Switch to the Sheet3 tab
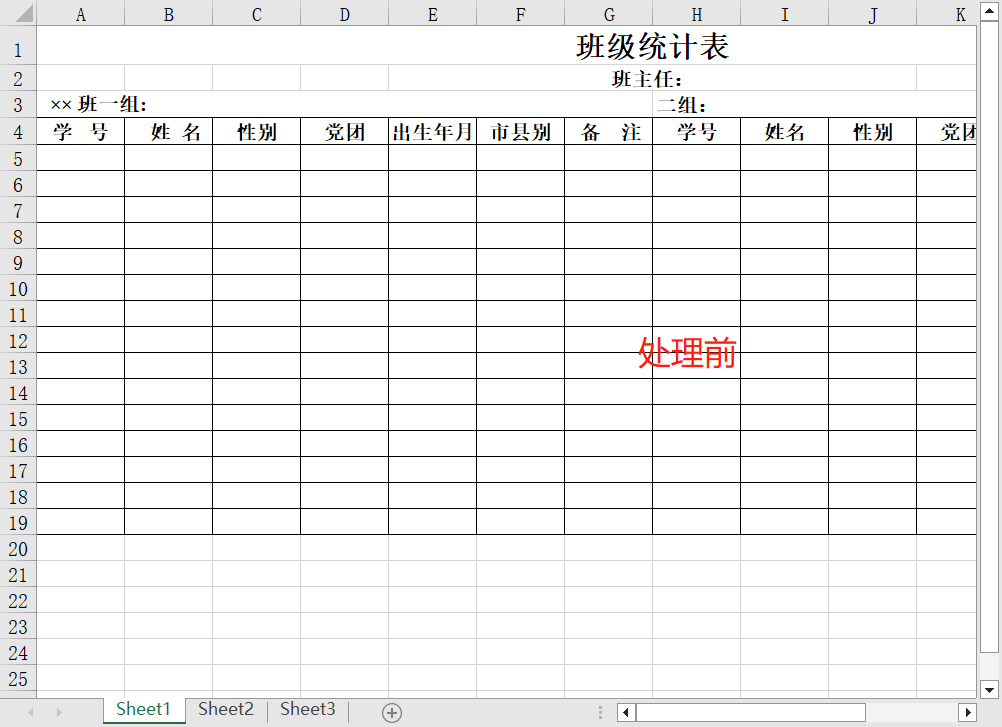 pyautogui.click(x=306, y=709)
